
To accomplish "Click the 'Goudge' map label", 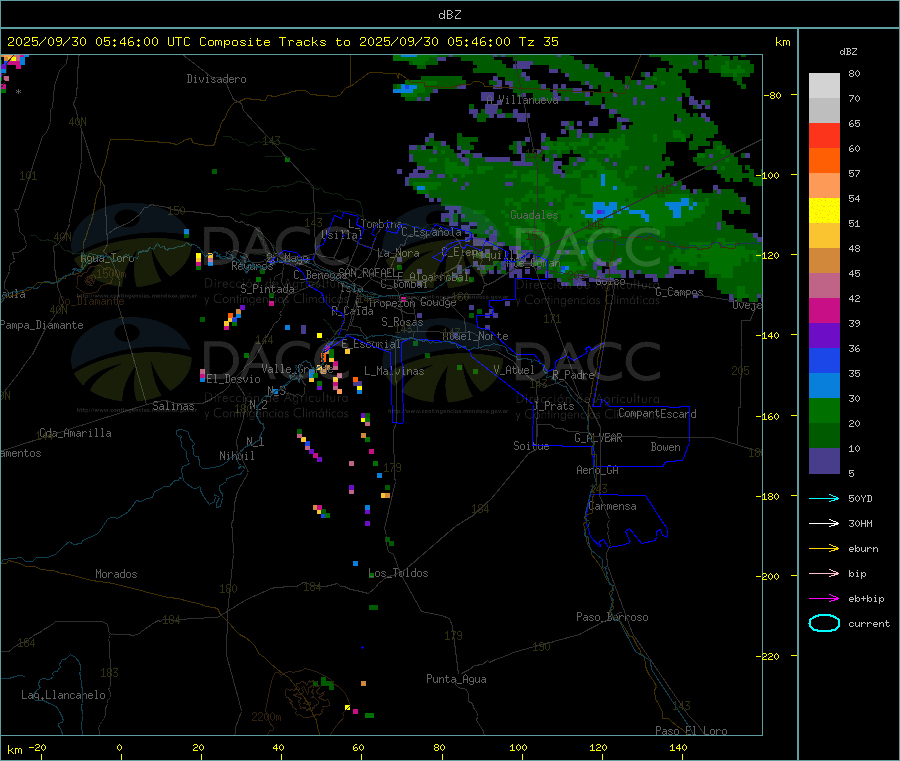I will coord(438,302).
